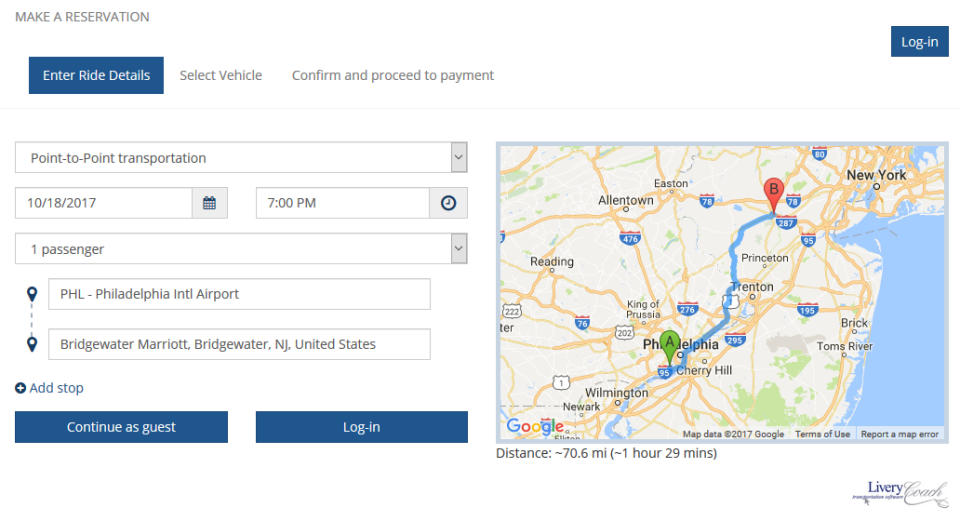This screenshot has height=521, width=960.
Task: Go to Confirm and proceed to payment tab
Action: click(393, 75)
